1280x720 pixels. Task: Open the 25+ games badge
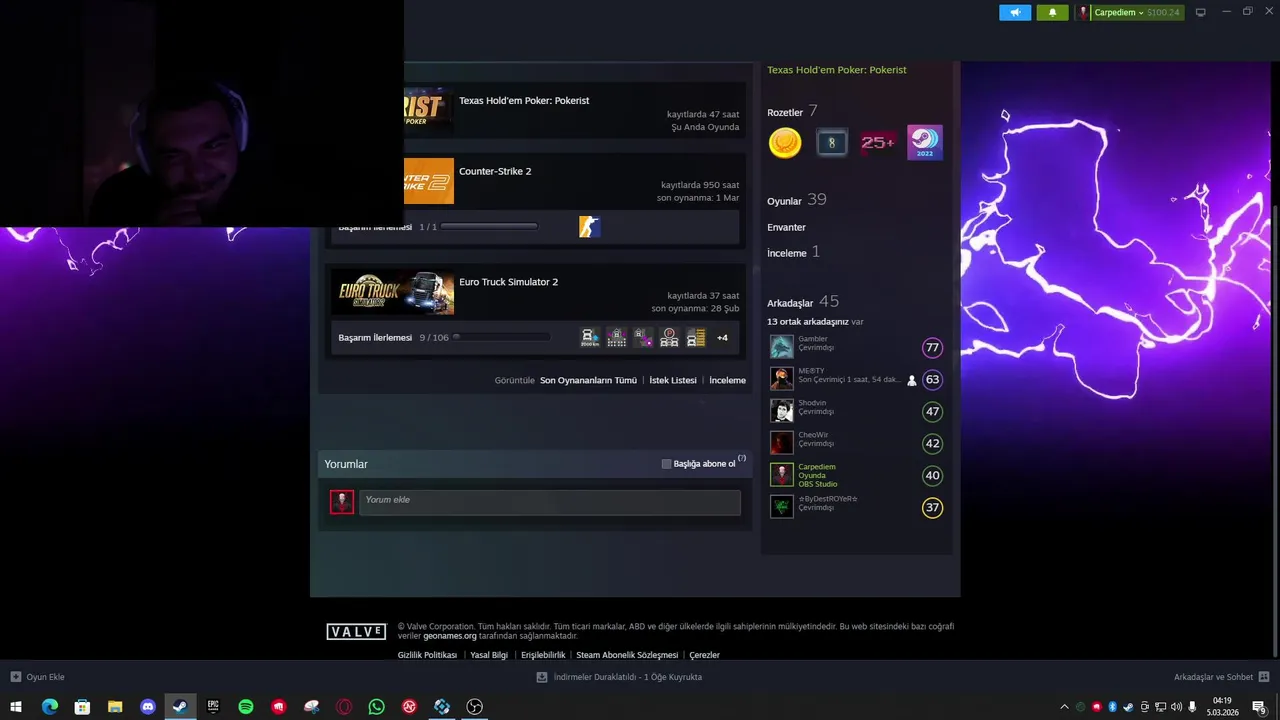878,143
